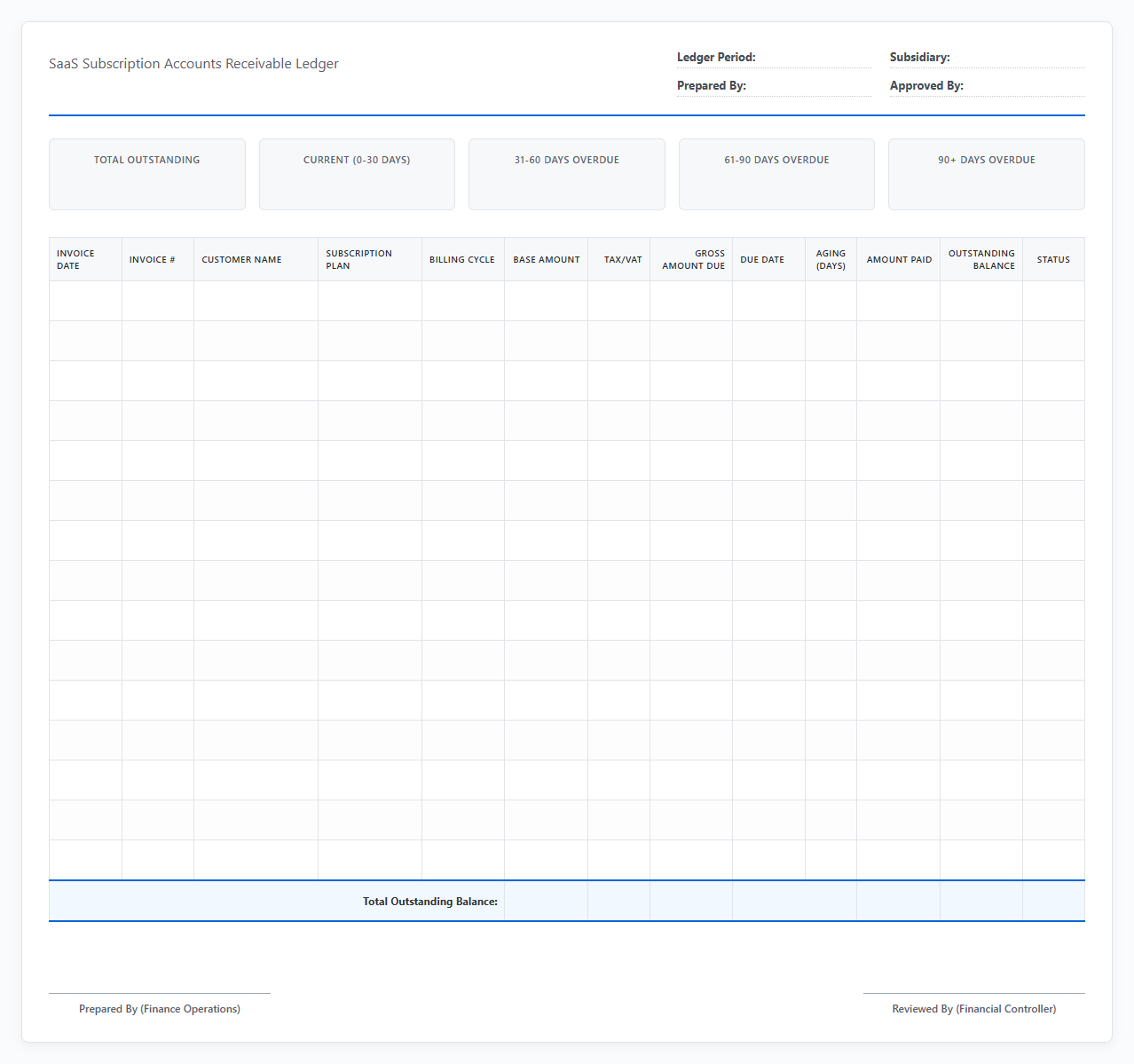Click the Total Outstanding Balance label
Image resolution: width=1134 pixels, height=1064 pixels.
coord(430,902)
